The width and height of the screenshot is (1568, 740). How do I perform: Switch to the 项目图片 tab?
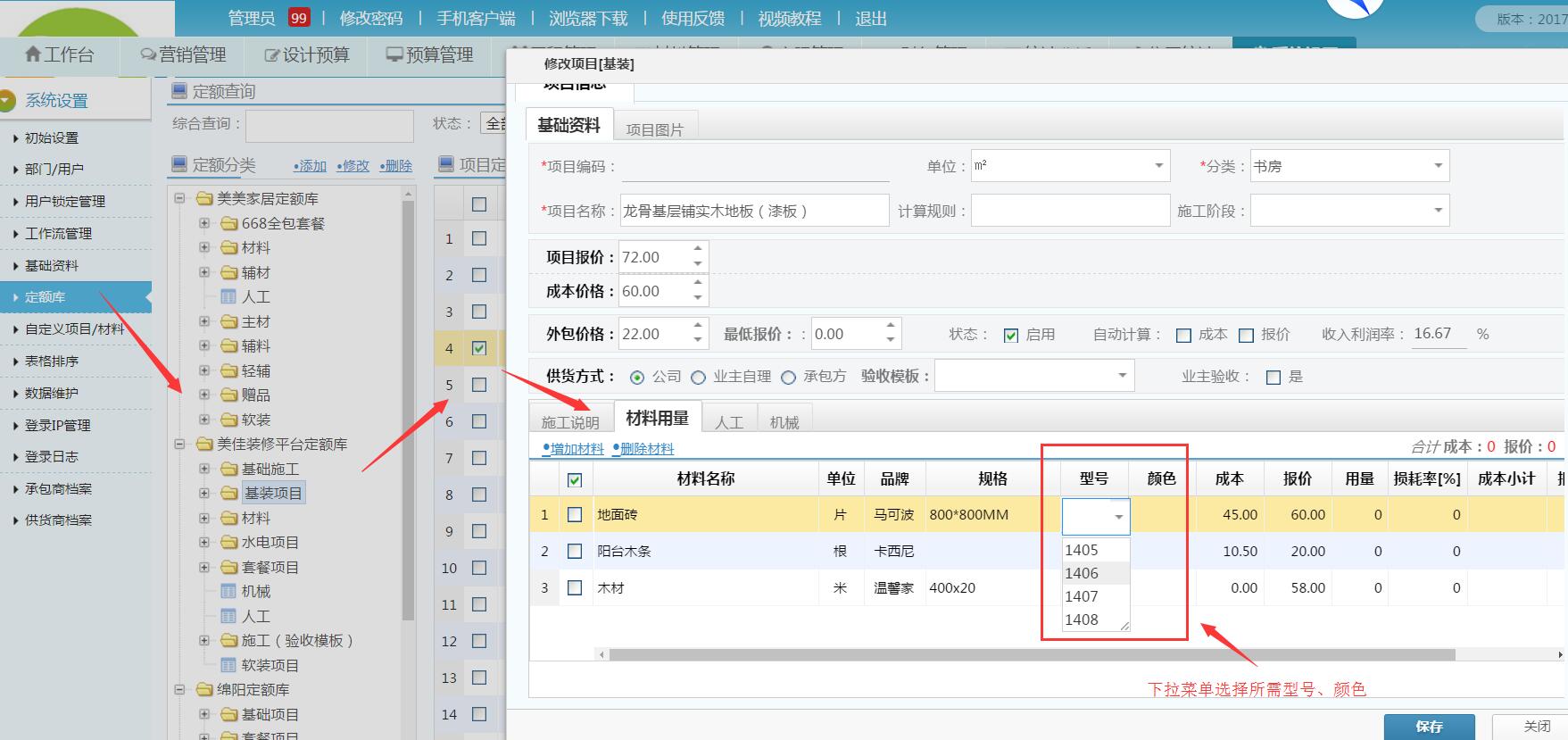(x=654, y=129)
